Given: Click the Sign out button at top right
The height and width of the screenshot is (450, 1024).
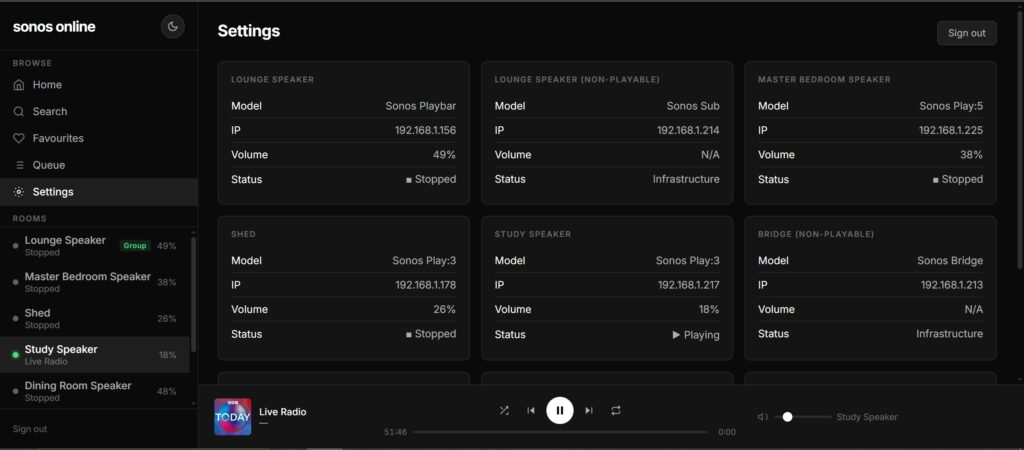Looking at the screenshot, I should (x=967, y=33).
